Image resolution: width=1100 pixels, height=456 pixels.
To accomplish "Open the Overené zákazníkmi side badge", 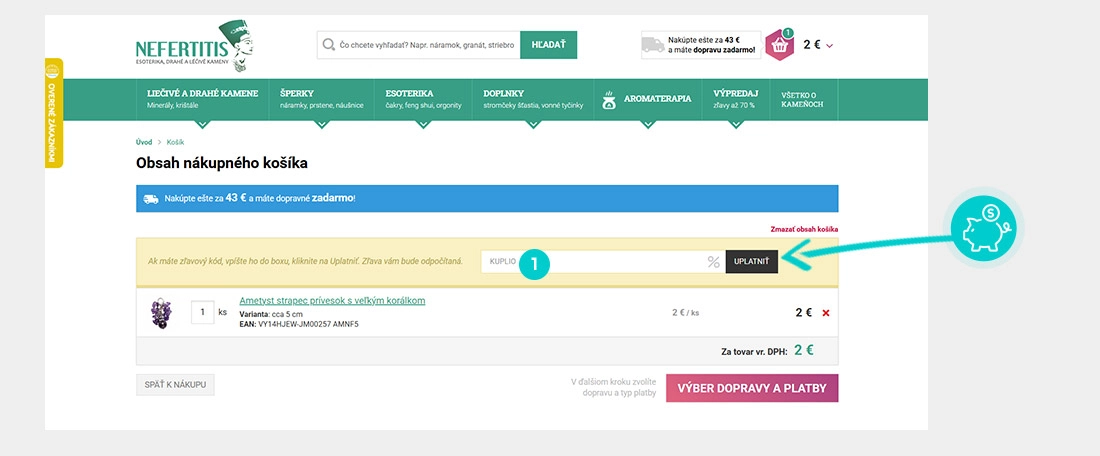I will tap(54, 112).
